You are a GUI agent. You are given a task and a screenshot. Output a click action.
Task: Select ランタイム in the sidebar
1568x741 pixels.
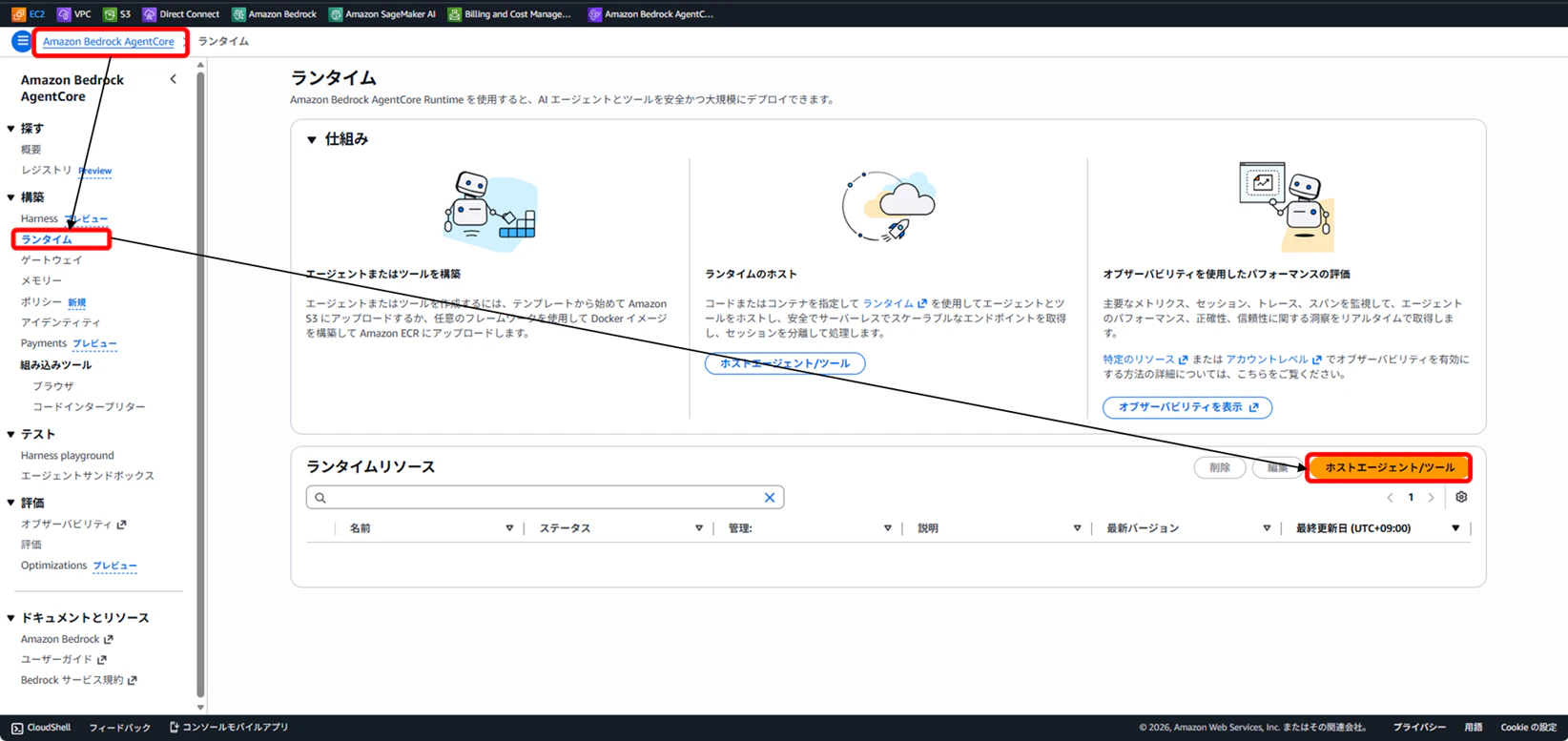[47, 239]
